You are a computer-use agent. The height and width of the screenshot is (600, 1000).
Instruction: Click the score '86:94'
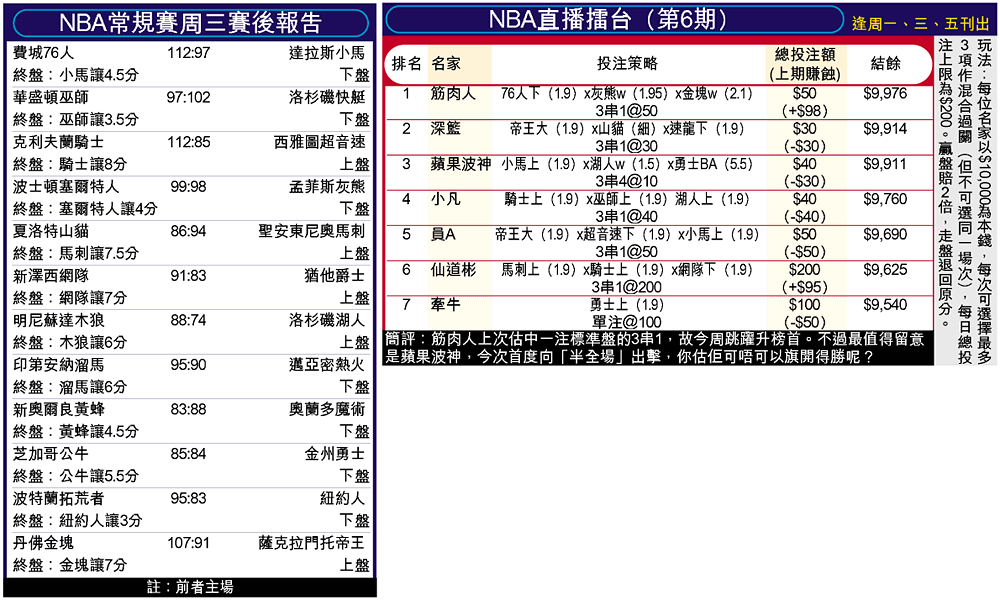point(188,231)
